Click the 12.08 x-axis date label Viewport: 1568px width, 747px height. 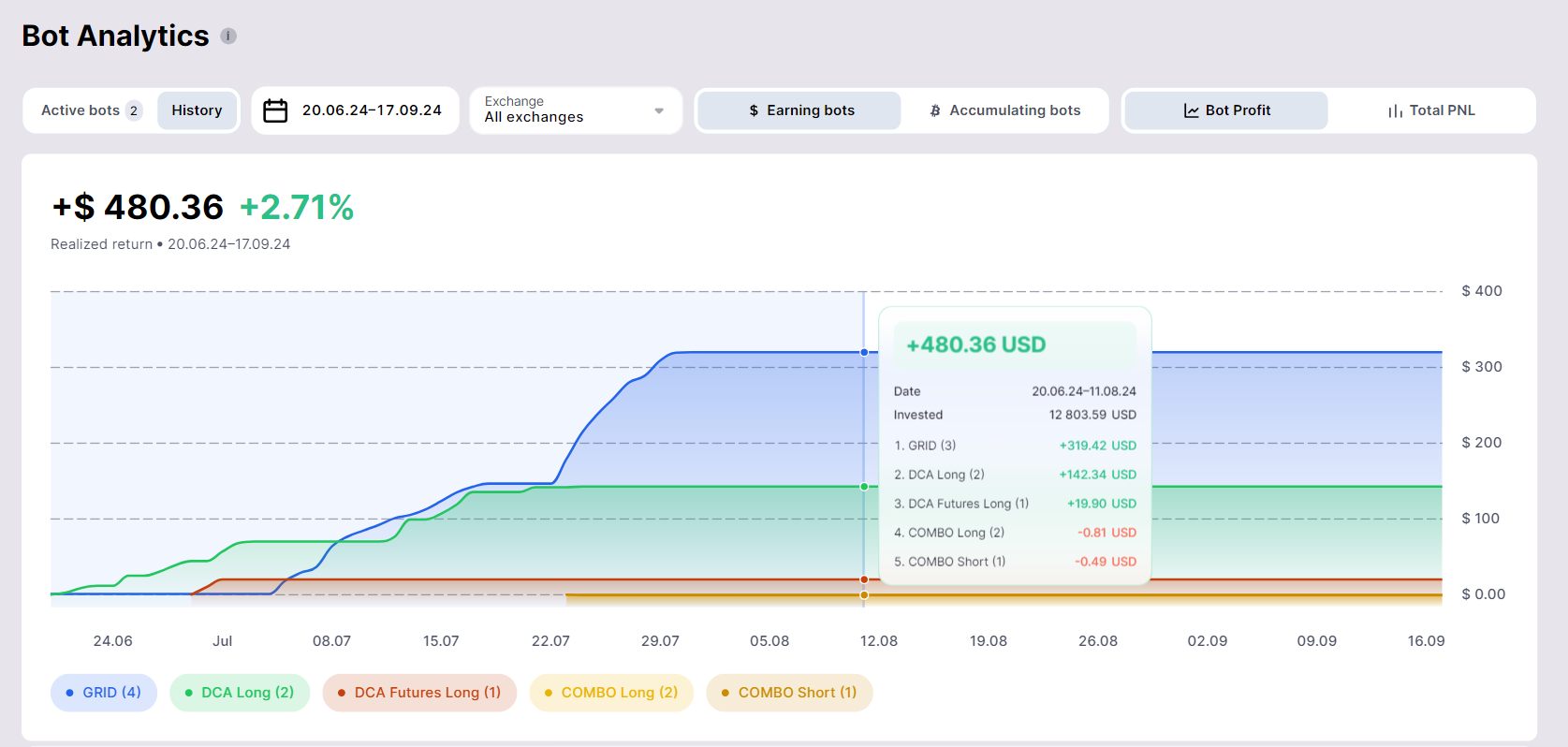[879, 641]
